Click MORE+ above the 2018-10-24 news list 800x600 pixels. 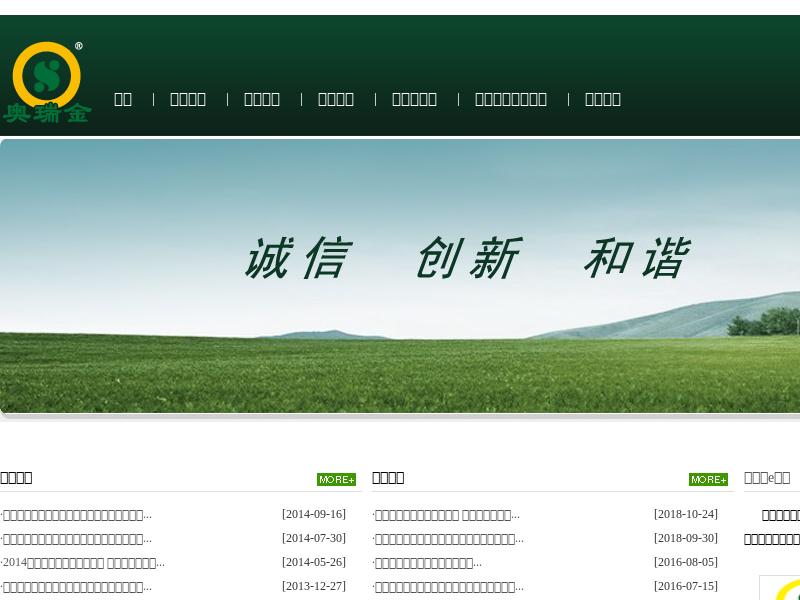pos(708,480)
